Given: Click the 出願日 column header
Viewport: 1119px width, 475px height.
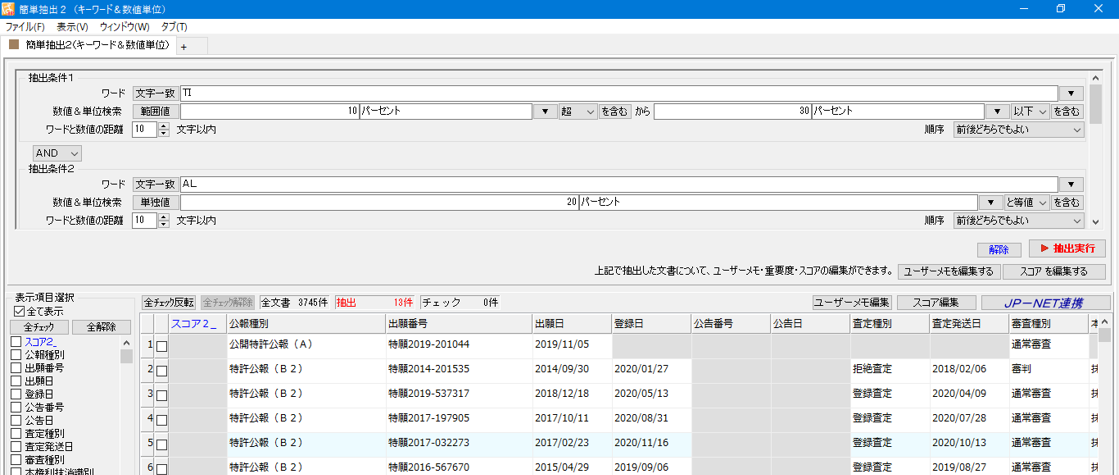Looking at the screenshot, I should [x=572, y=323].
